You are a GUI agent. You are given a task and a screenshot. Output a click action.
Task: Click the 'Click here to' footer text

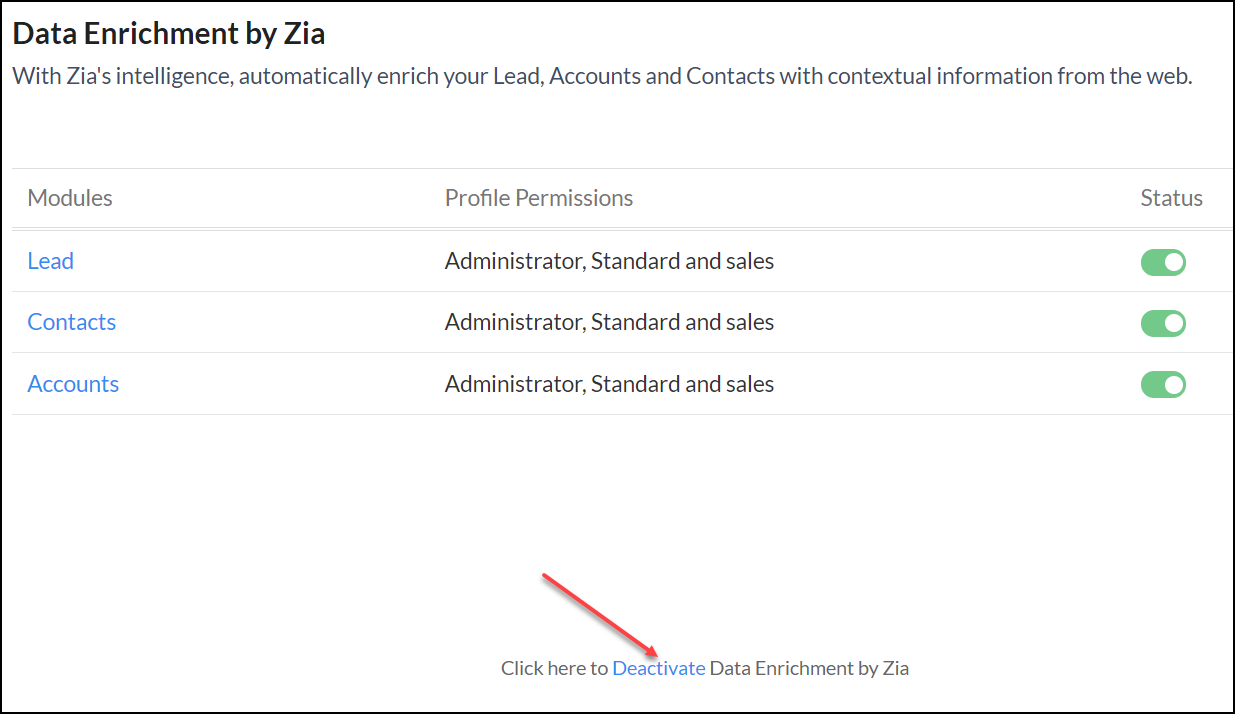(555, 668)
